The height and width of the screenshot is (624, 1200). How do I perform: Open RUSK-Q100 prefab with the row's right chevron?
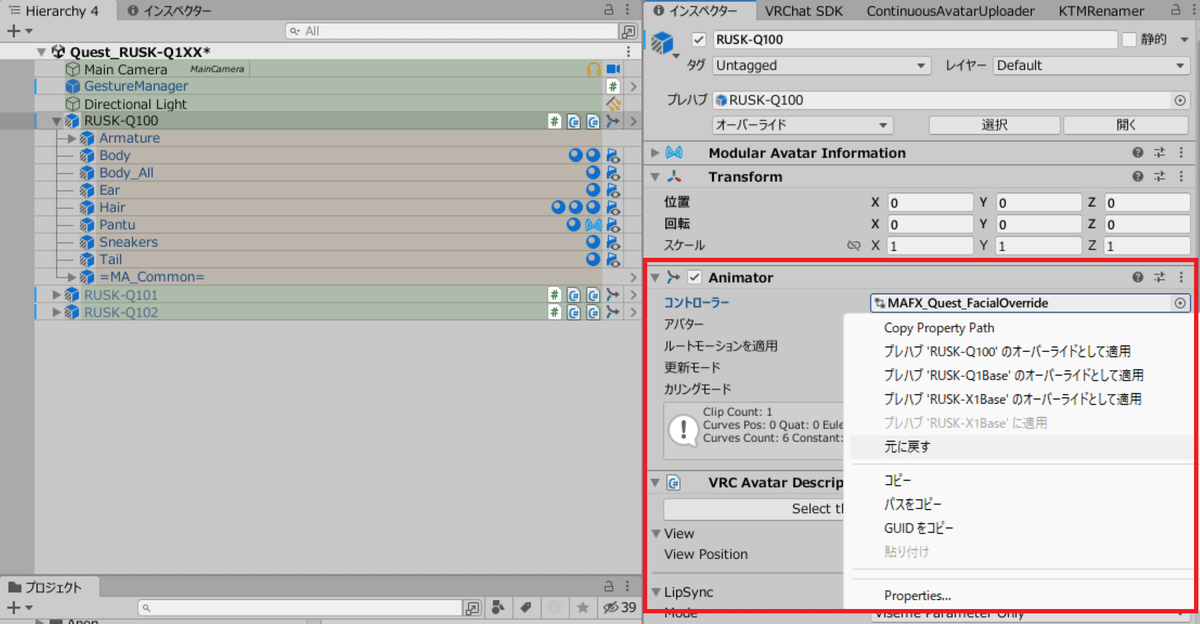(633, 121)
